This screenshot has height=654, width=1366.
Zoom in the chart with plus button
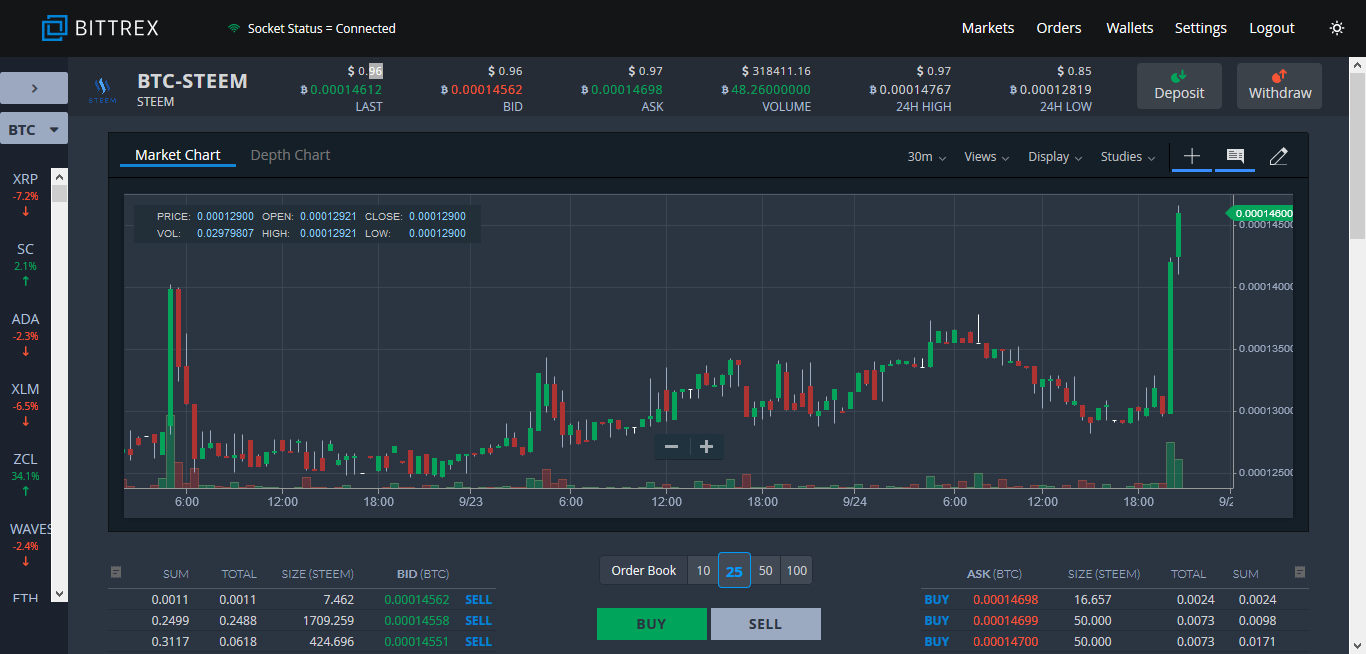click(x=706, y=447)
